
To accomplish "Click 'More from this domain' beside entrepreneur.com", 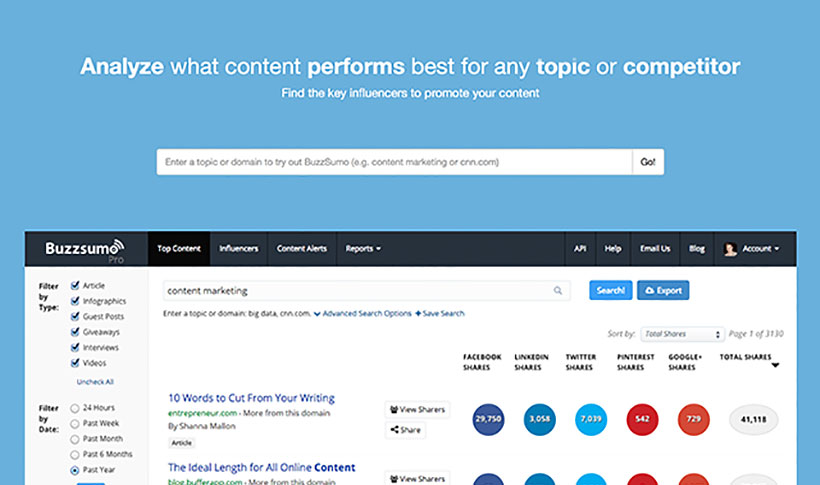I will (287, 413).
